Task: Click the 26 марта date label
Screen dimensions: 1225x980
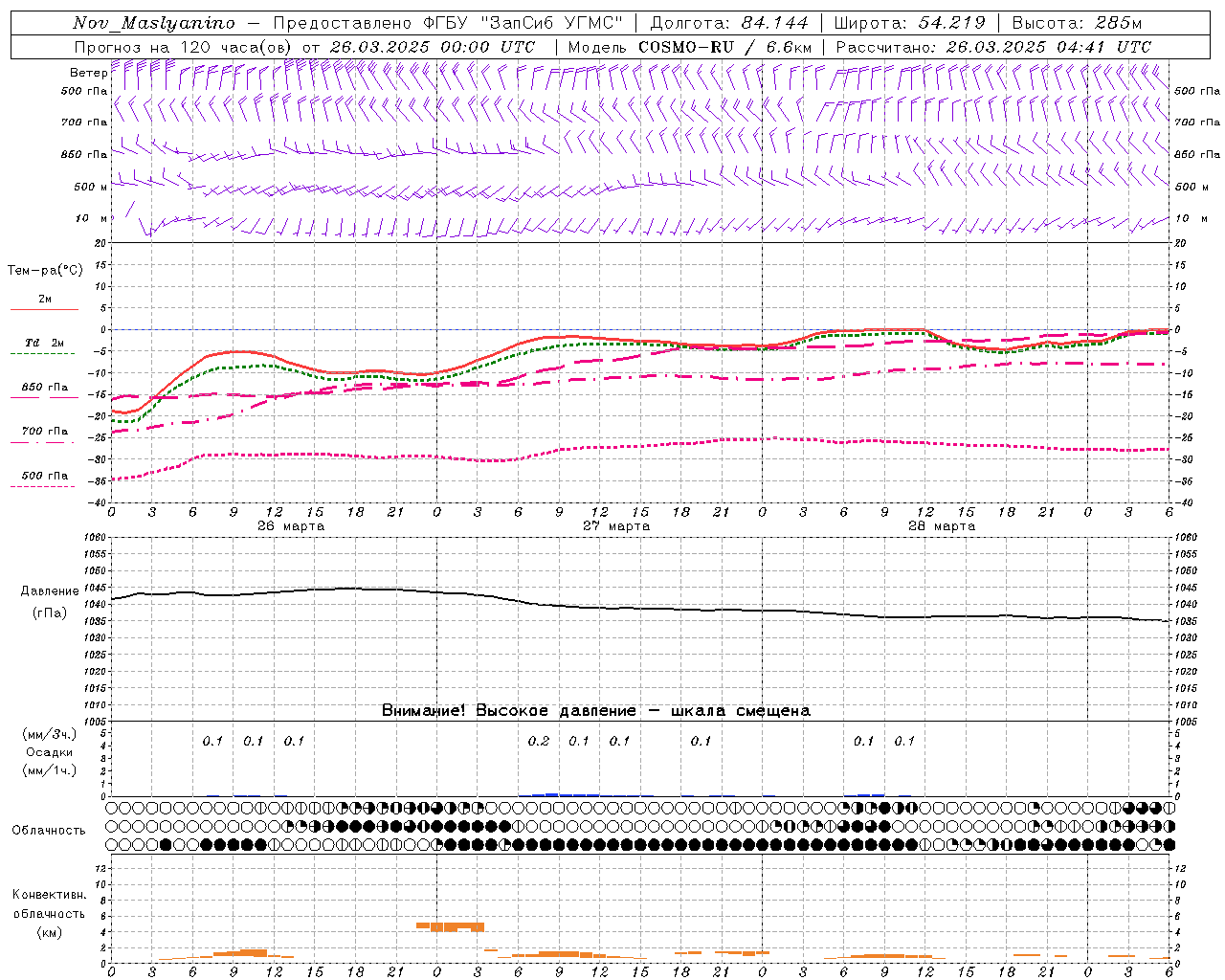Action: click(291, 526)
